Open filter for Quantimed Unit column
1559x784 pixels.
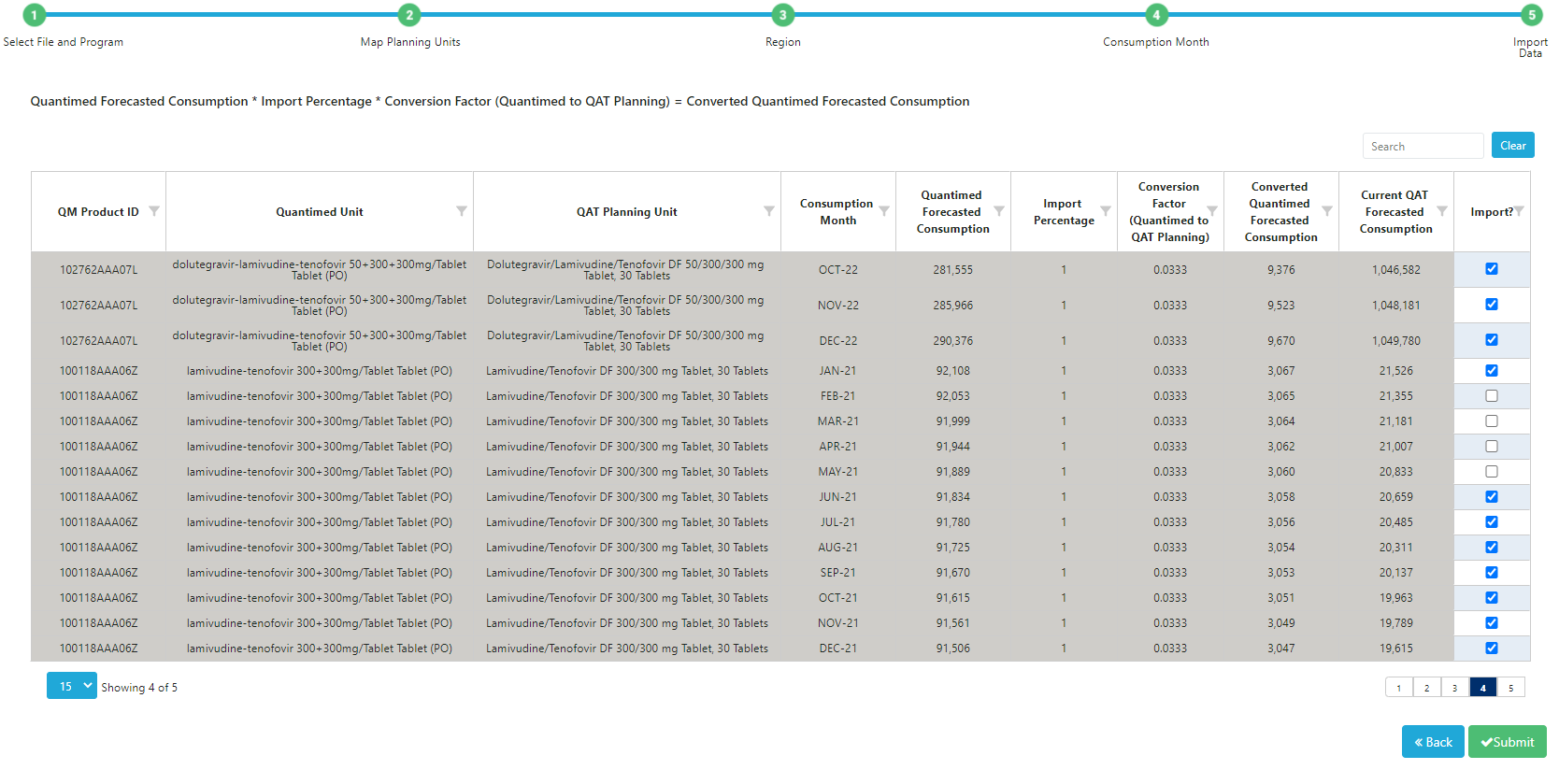pyautogui.click(x=462, y=211)
